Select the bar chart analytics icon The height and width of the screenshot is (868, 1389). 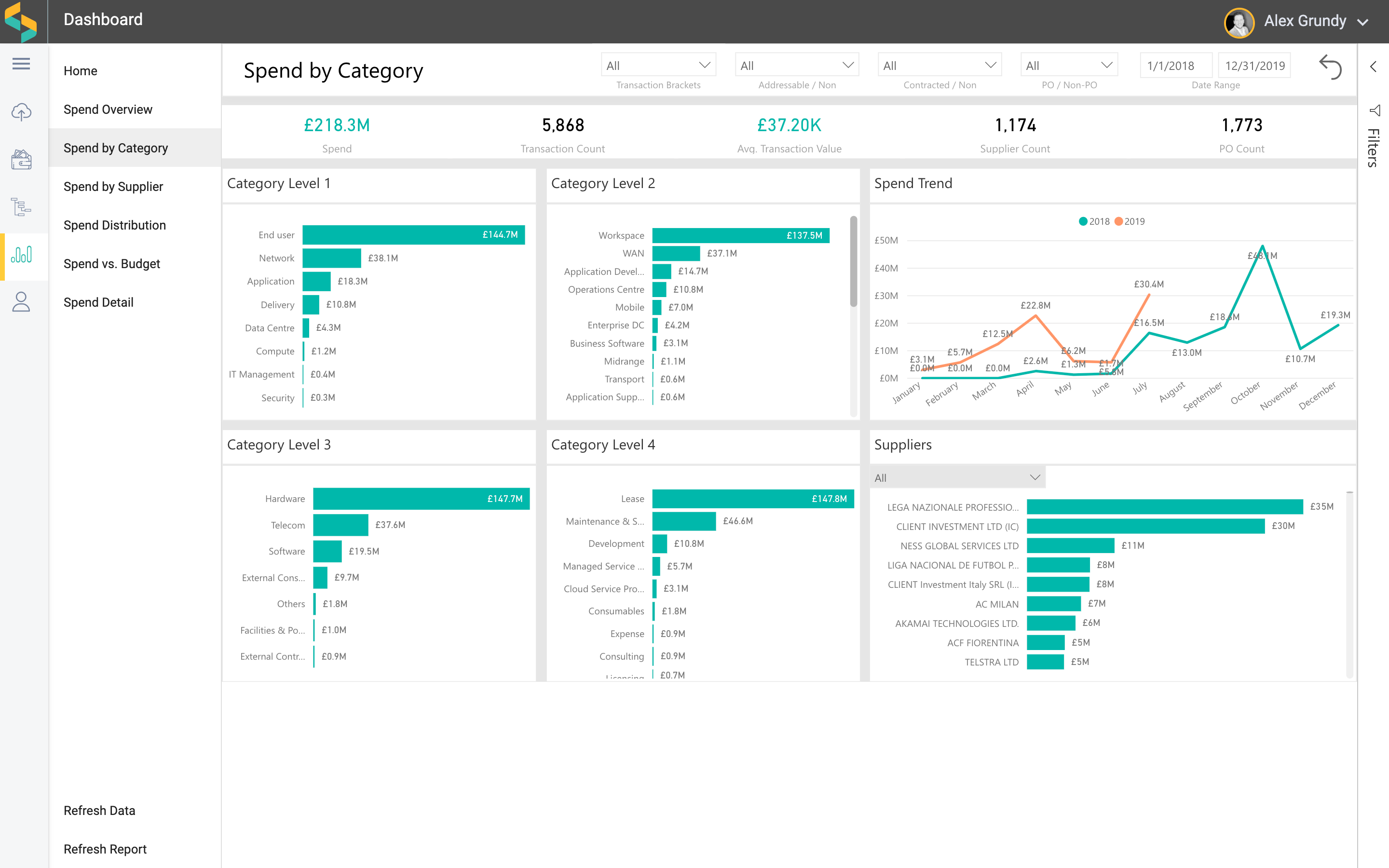click(21, 255)
